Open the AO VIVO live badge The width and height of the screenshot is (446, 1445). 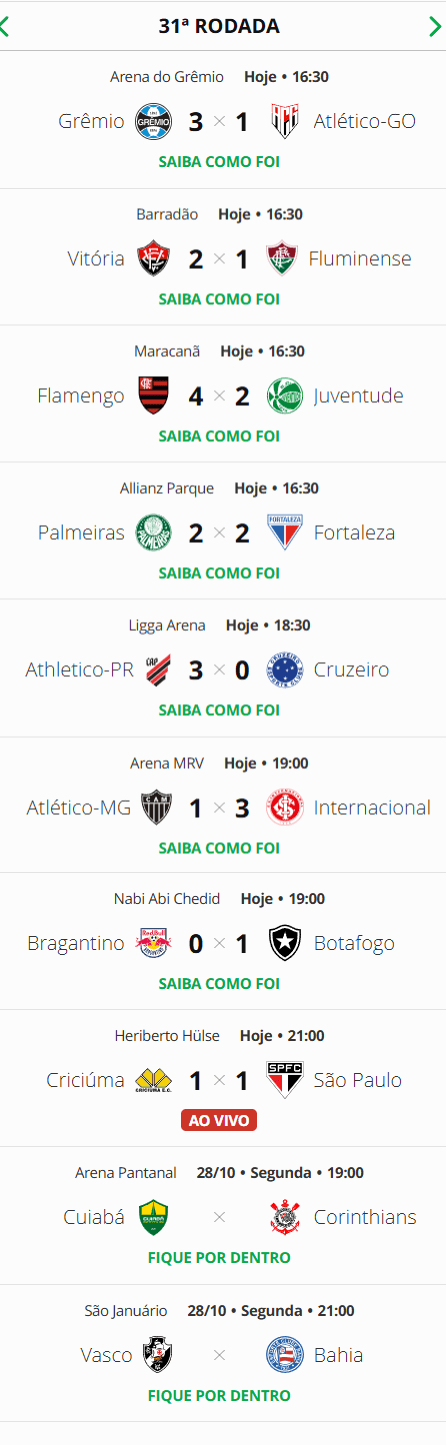click(x=219, y=1121)
